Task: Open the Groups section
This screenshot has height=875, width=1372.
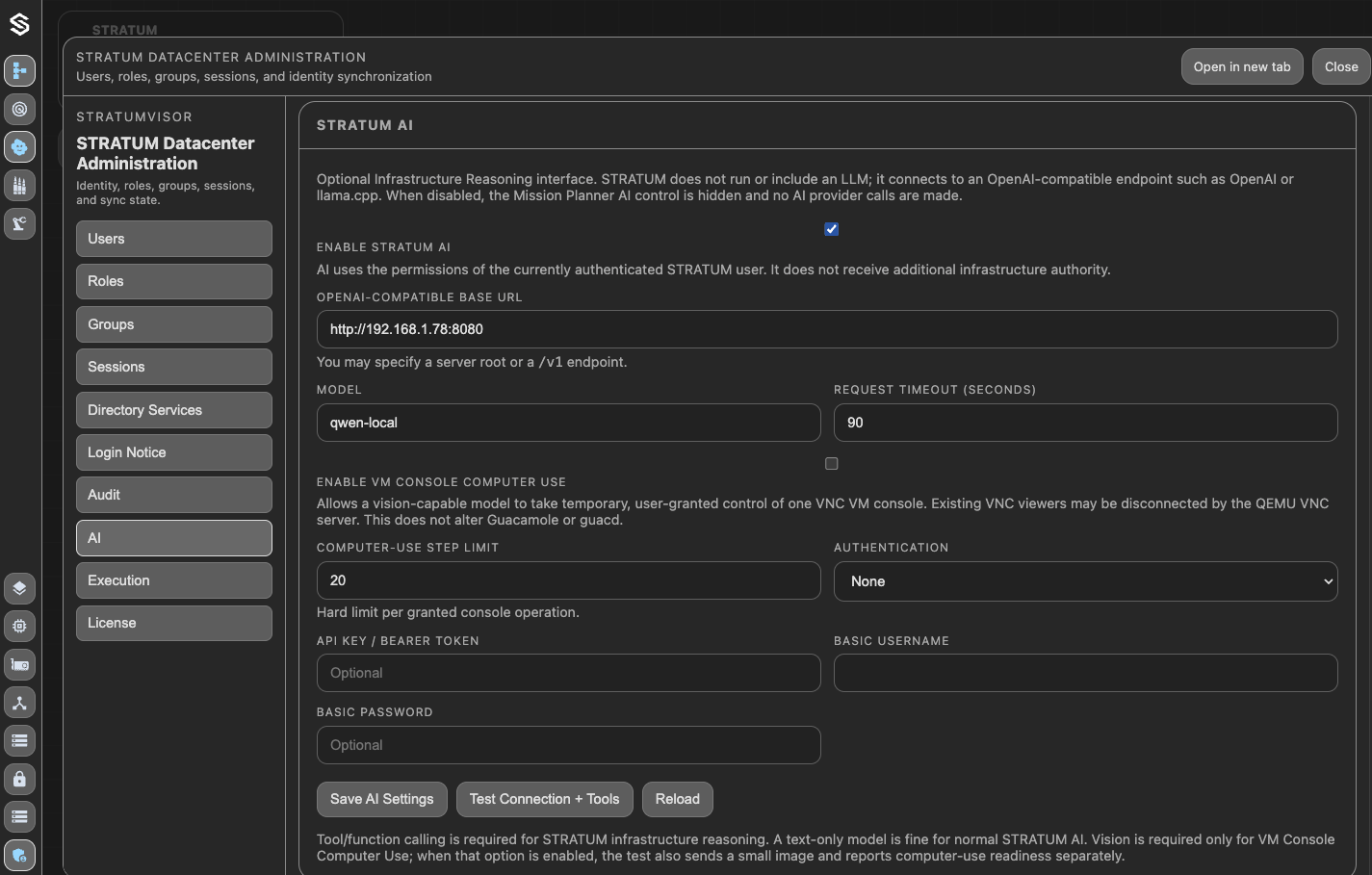Action: [x=174, y=324]
